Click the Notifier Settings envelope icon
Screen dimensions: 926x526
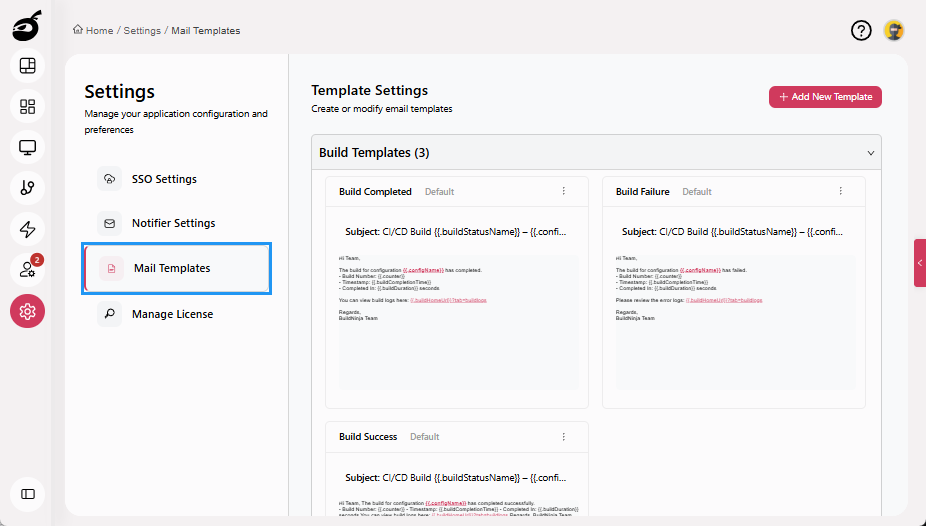tap(109, 223)
